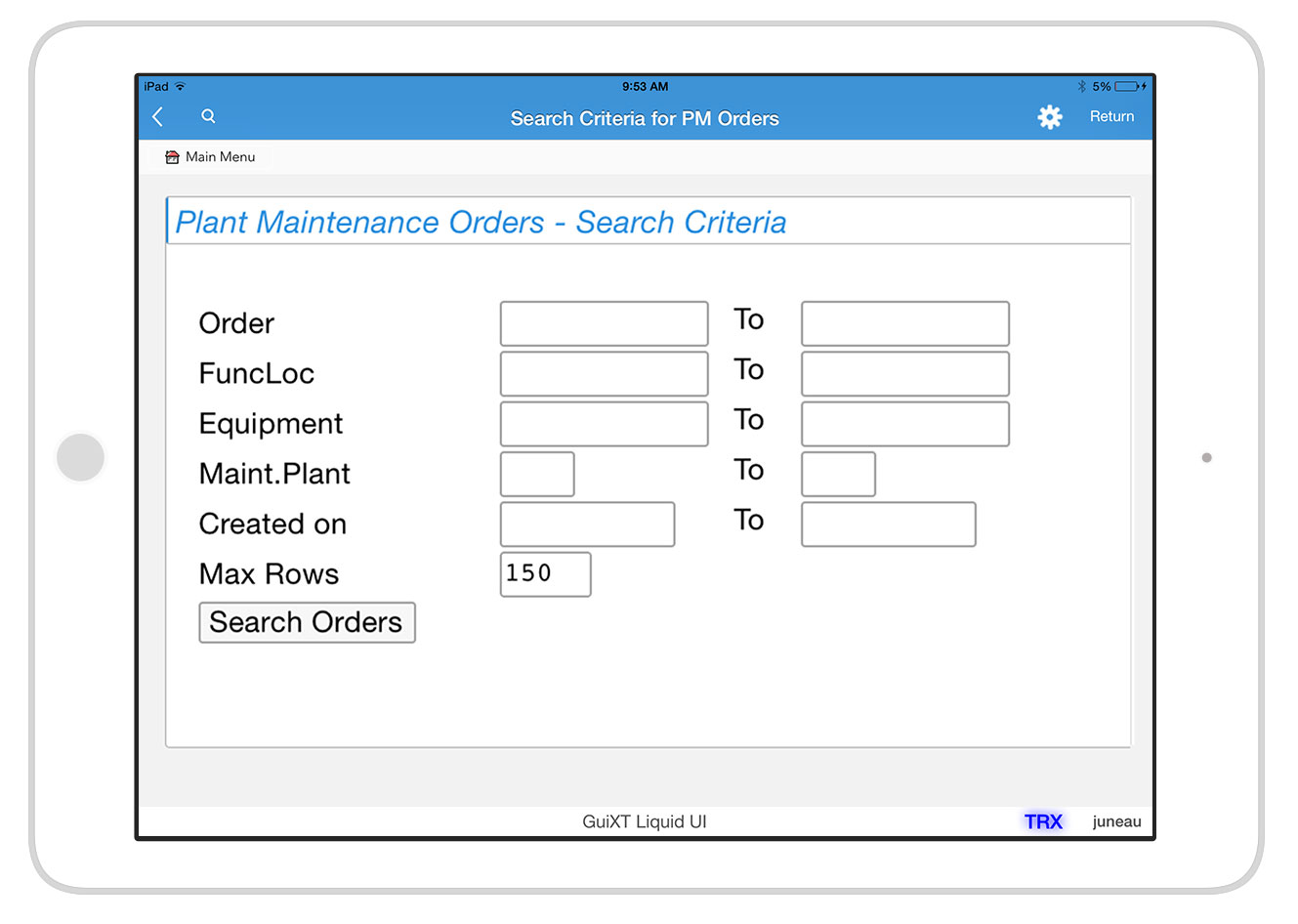Click the Return button
The width and height of the screenshot is (1298, 924).
pyautogui.click(x=1111, y=116)
